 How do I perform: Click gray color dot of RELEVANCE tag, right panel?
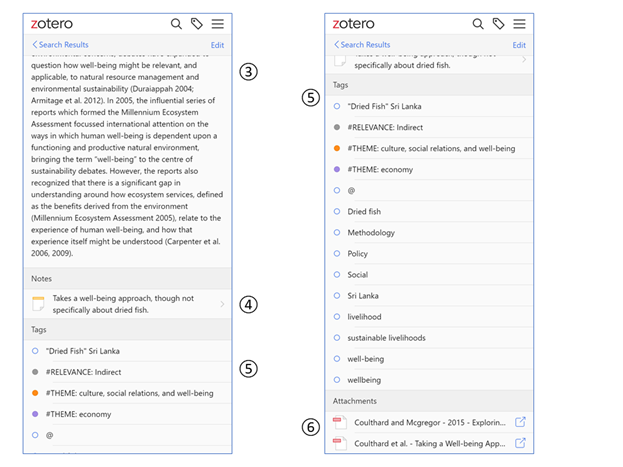tap(337, 127)
